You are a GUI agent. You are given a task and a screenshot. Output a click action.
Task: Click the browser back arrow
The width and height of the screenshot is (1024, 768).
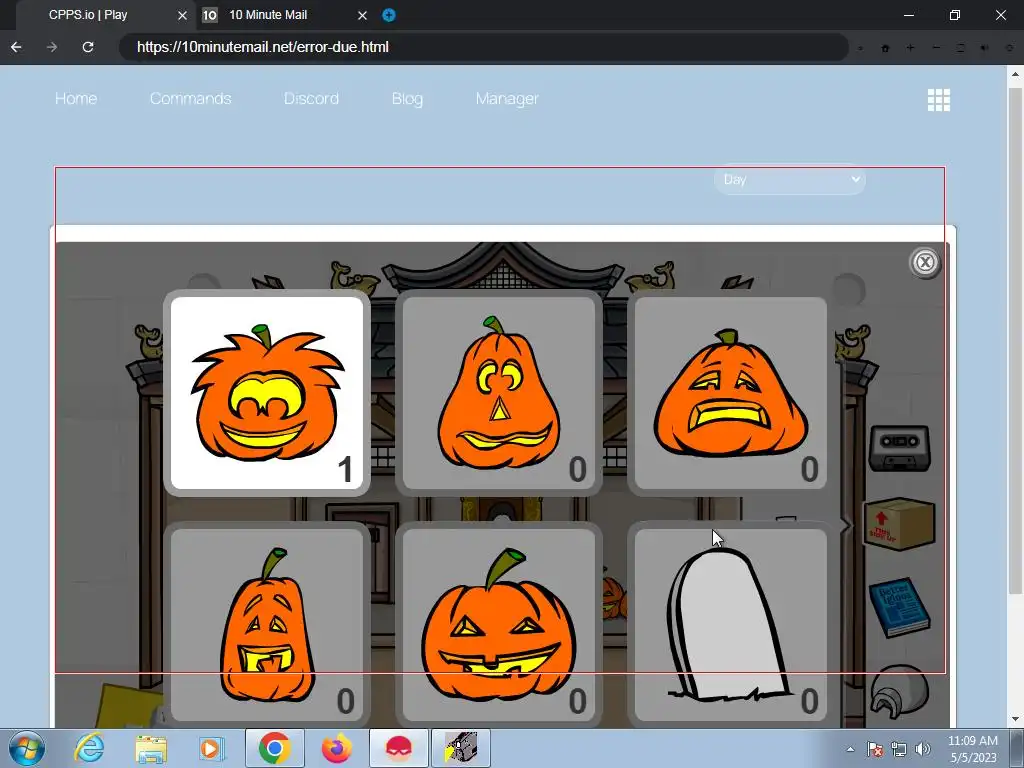(16, 47)
